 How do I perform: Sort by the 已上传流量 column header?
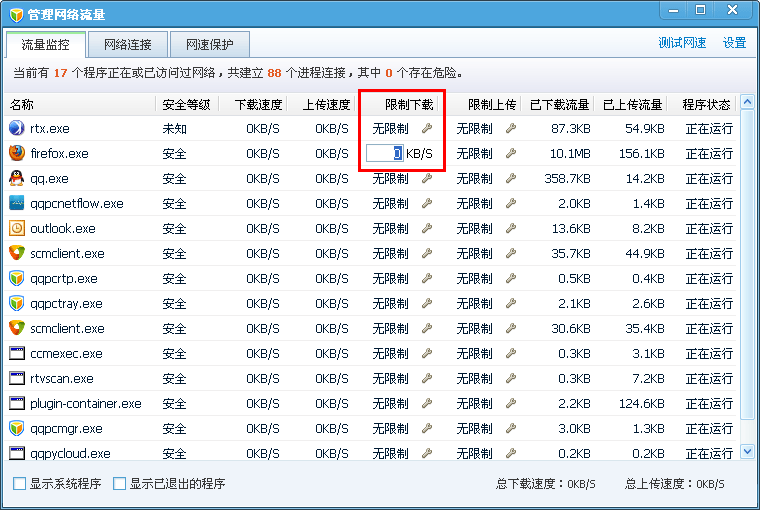pos(631,104)
